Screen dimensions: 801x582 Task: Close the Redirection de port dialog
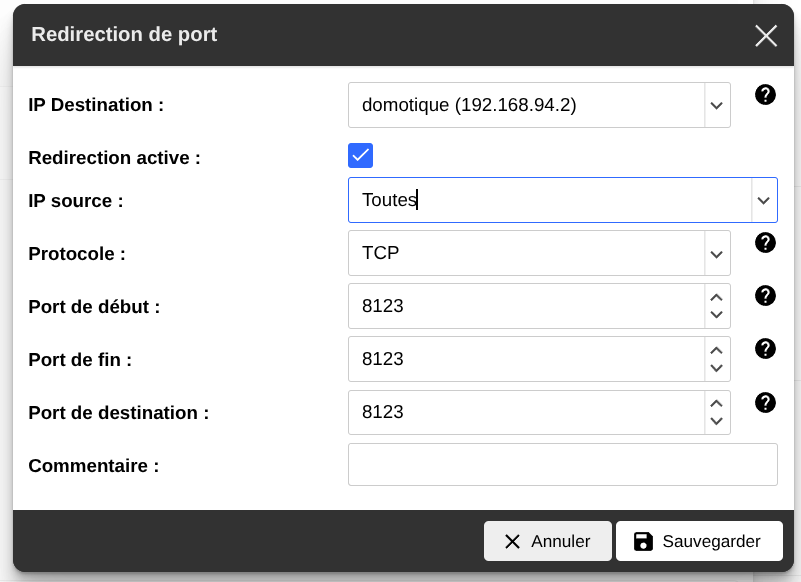pyautogui.click(x=766, y=36)
